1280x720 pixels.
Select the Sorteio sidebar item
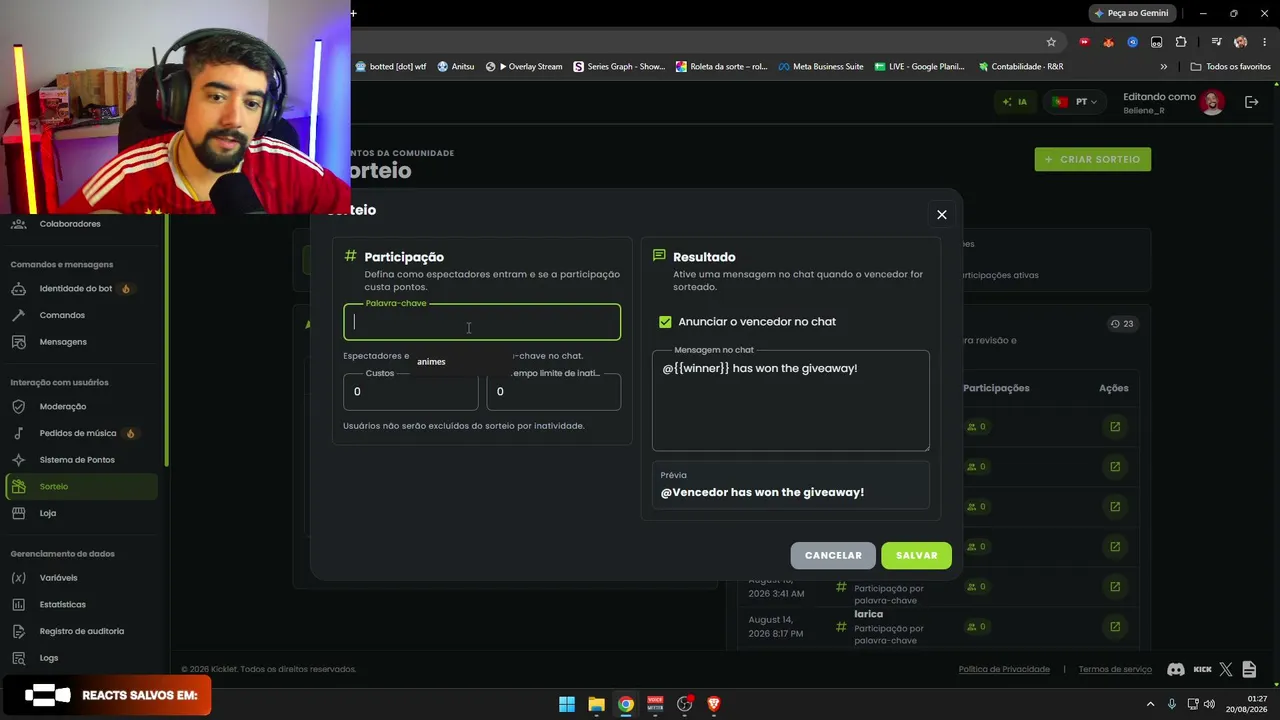click(x=81, y=486)
